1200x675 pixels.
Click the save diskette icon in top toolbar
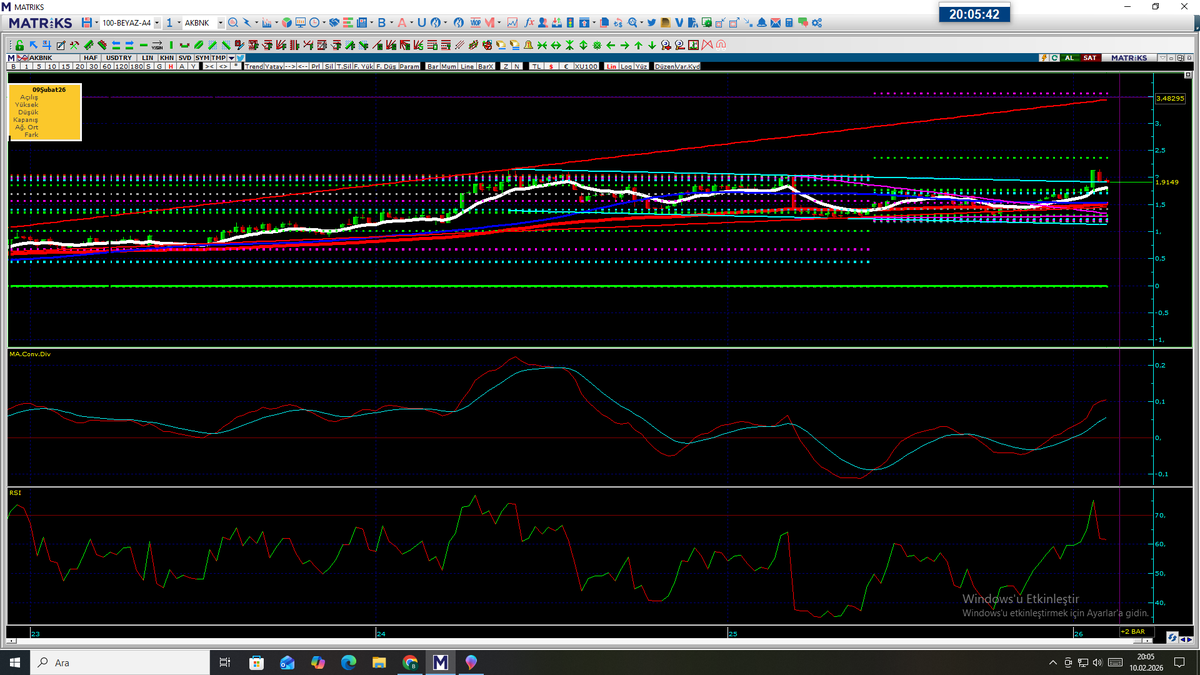pos(86,23)
